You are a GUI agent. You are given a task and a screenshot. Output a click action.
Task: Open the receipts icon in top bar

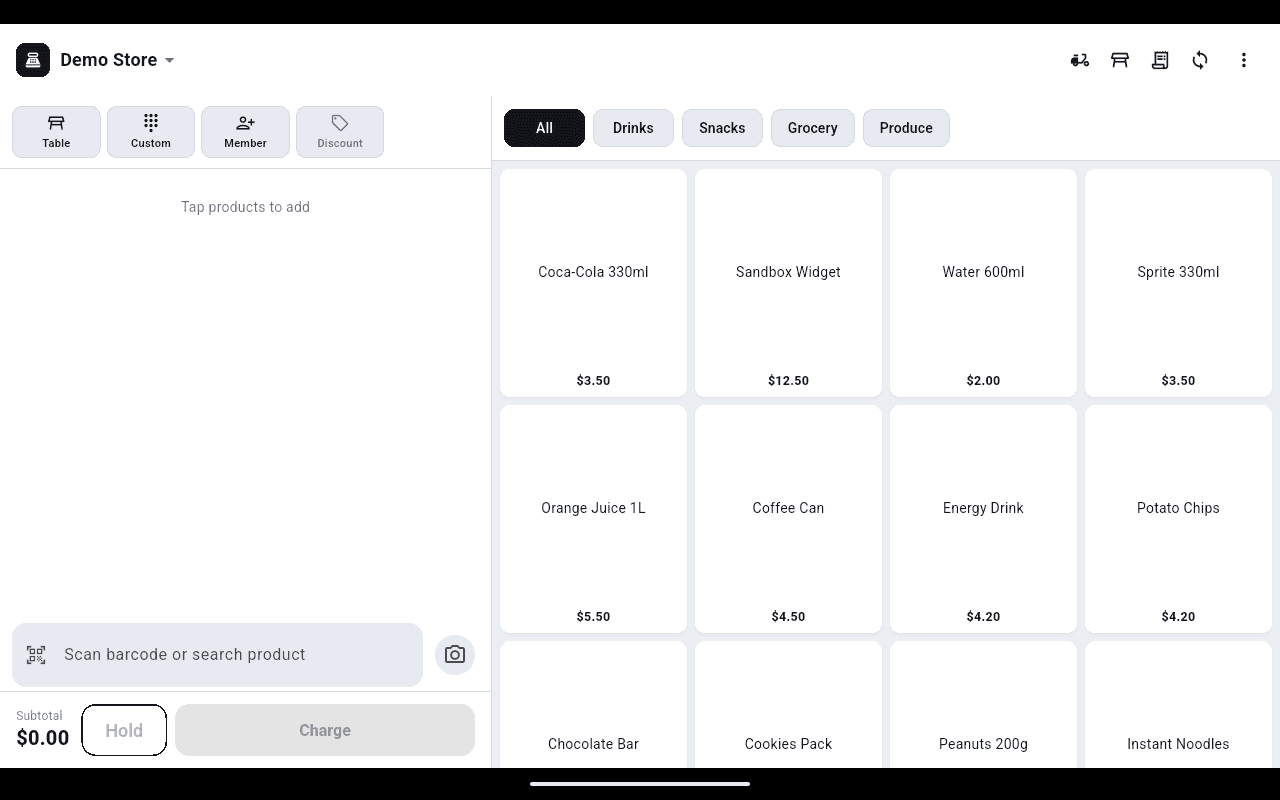1160,60
